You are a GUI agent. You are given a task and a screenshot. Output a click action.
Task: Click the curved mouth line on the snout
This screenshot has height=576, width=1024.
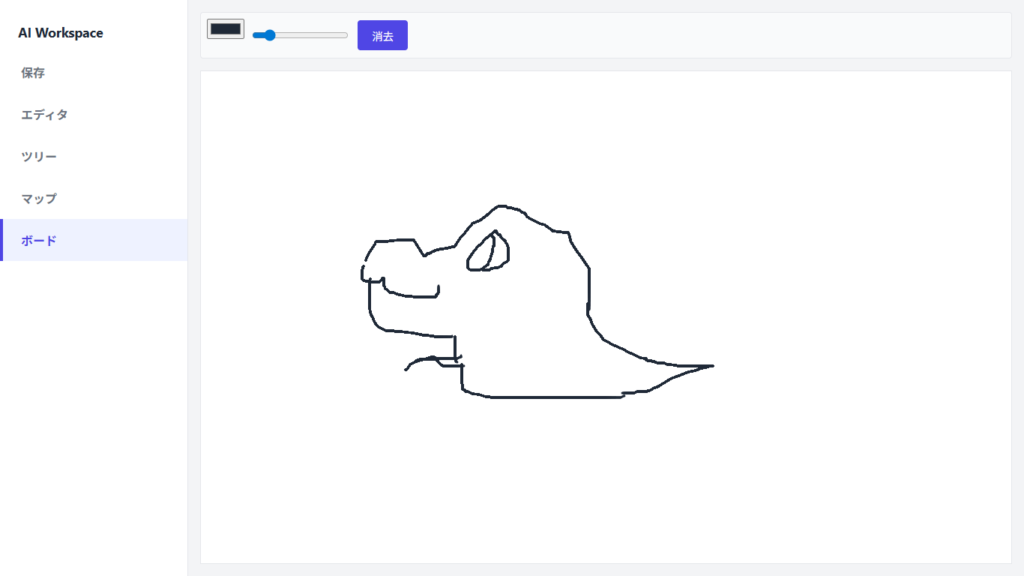coord(410,296)
